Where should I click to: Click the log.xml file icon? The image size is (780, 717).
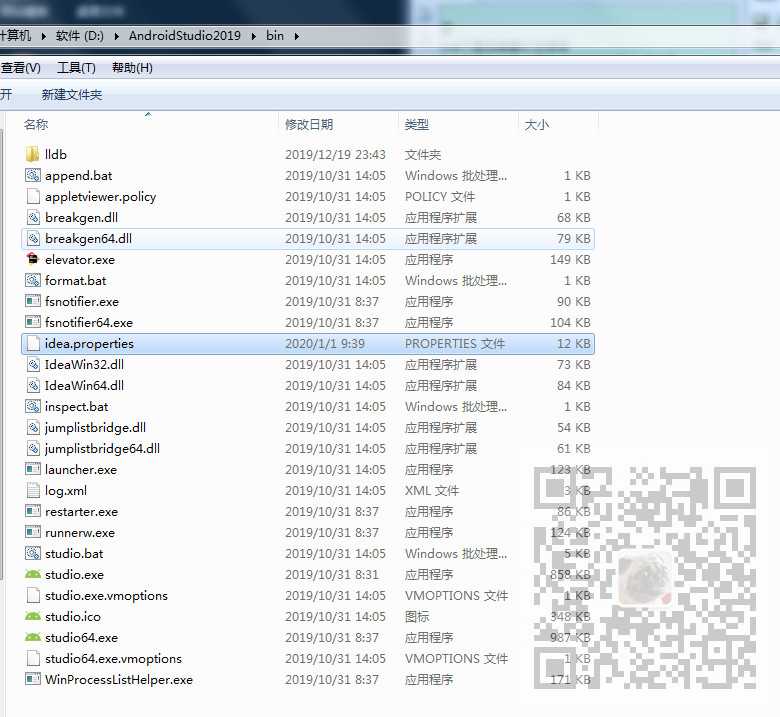(x=33, y=490)
